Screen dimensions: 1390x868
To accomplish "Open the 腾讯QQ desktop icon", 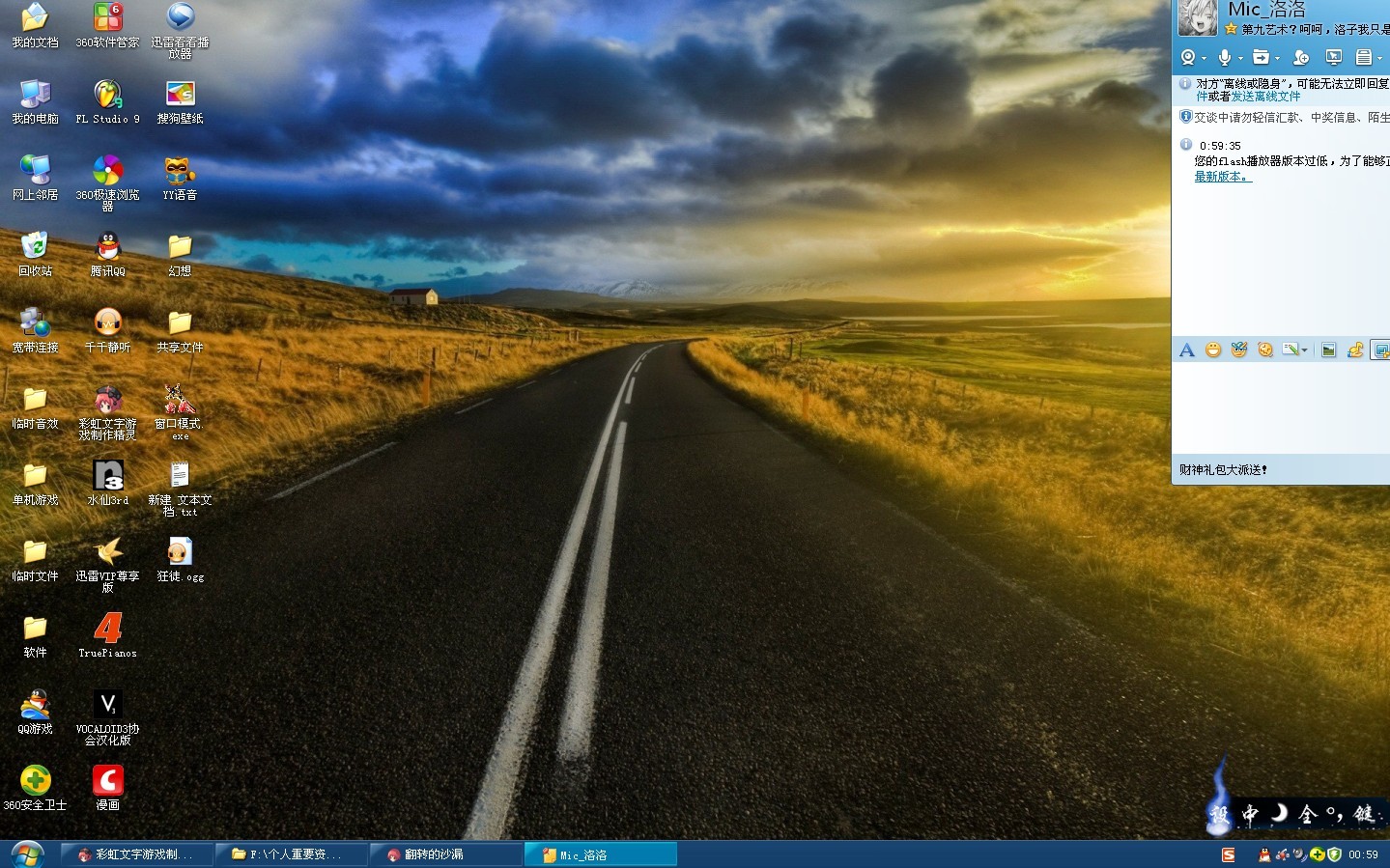I will (x=107, y=255).
